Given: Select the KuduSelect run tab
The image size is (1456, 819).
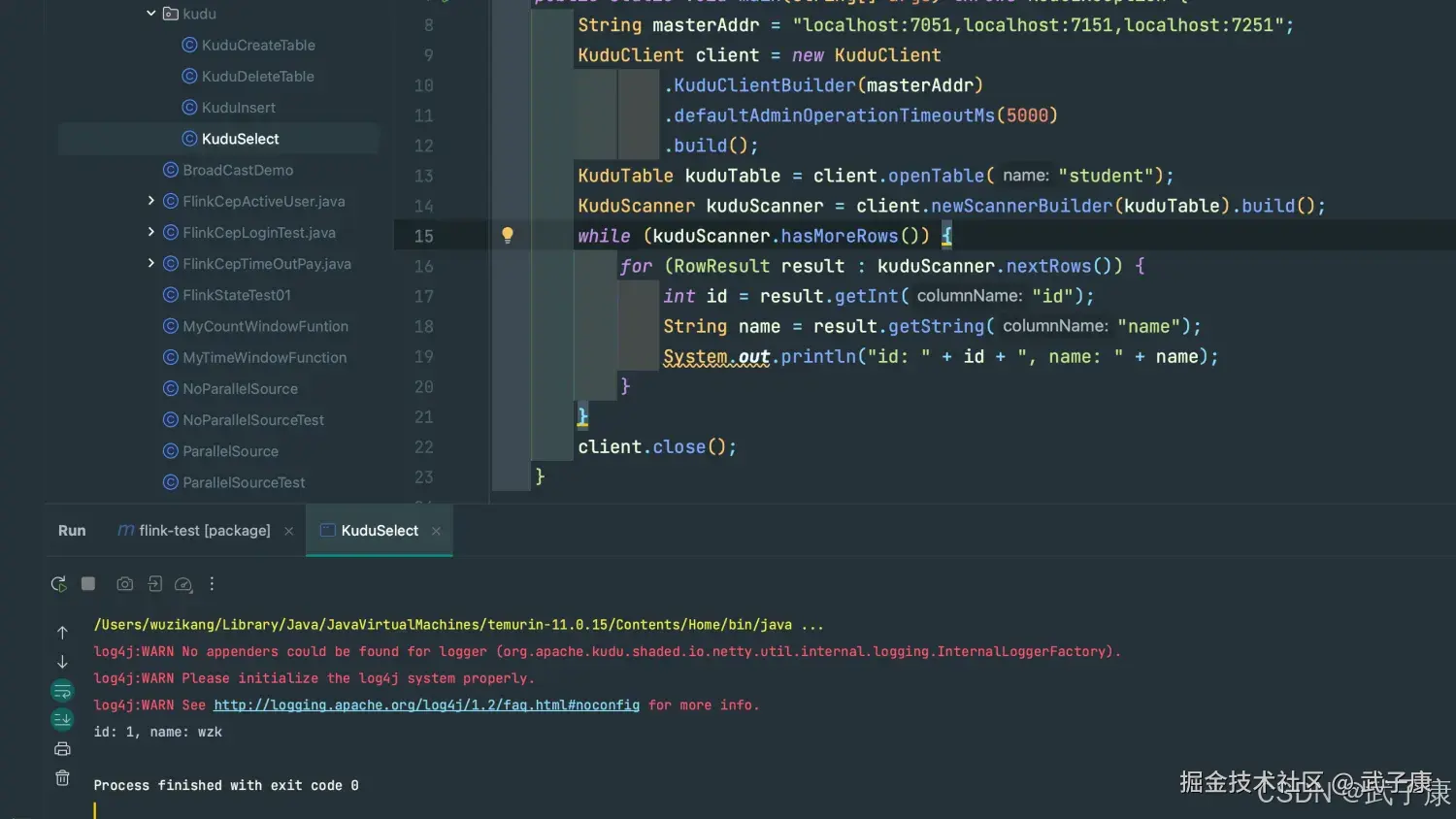Looking at the screenshot, I should (379, 531).
